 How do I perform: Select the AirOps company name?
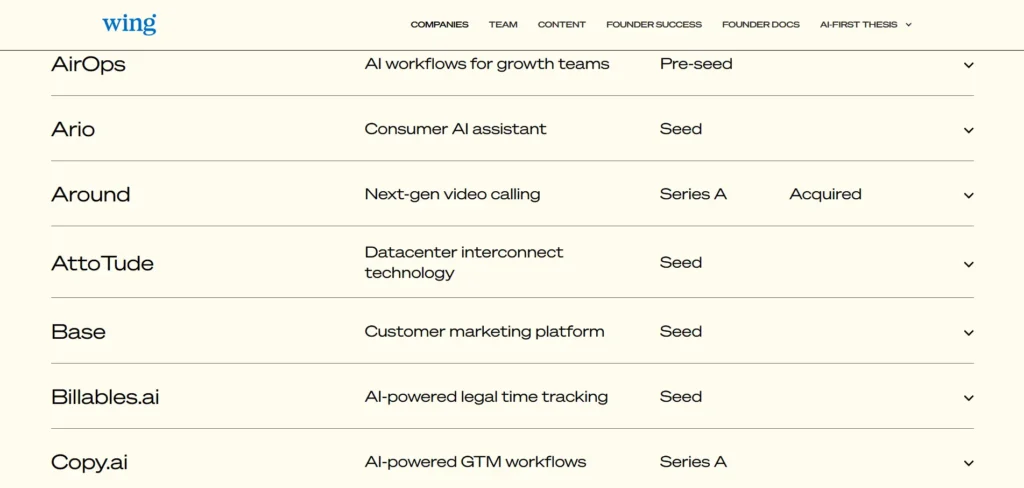pyautogui.click(x=88, y=65)
